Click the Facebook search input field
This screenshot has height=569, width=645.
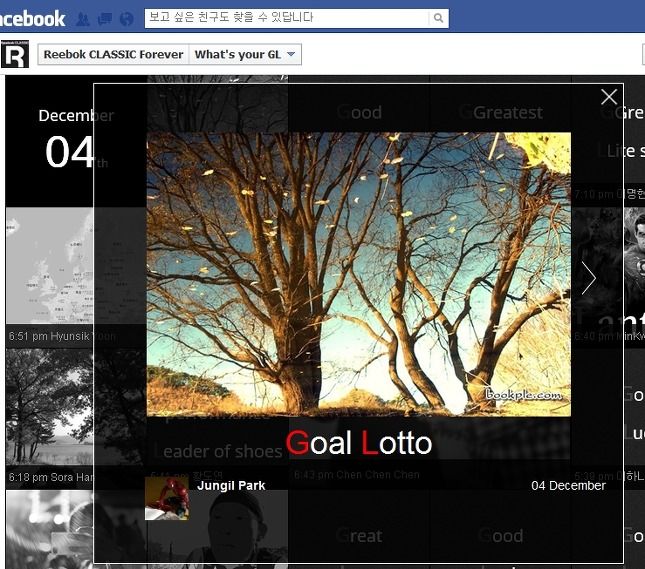tap(287, 18)
